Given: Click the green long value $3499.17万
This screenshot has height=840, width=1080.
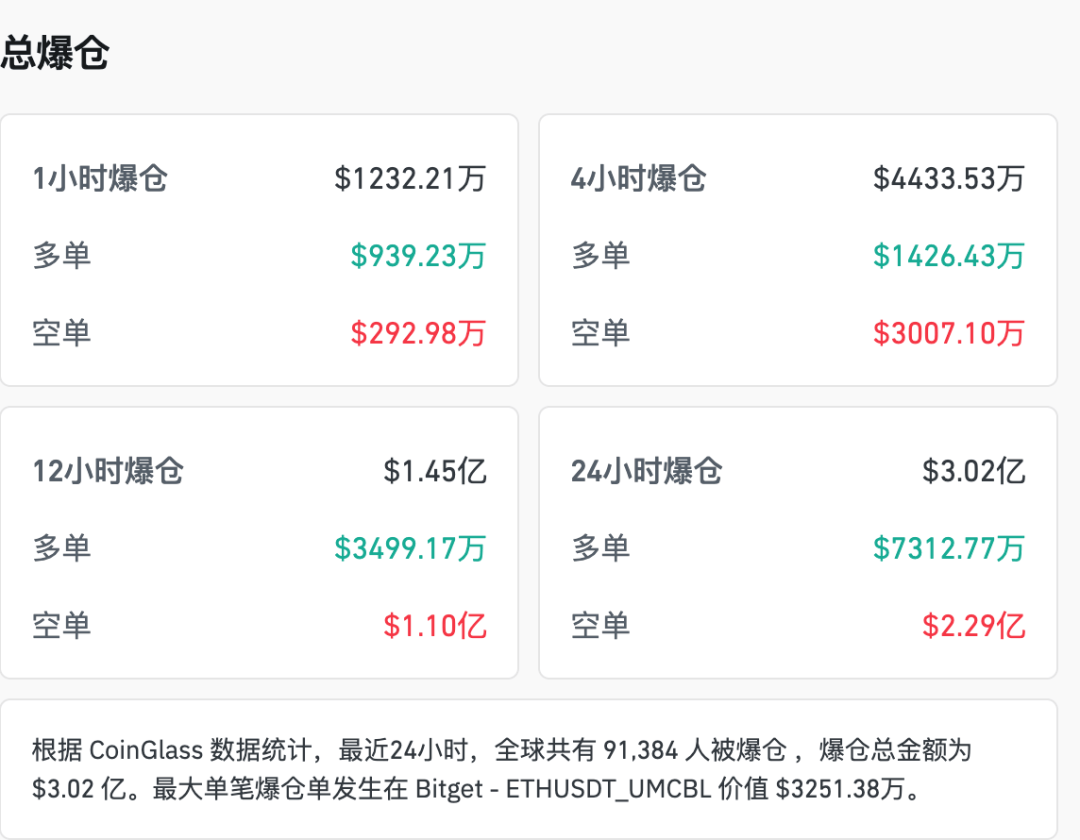Looking at the screenshot, I should click(x=410, y=548).
